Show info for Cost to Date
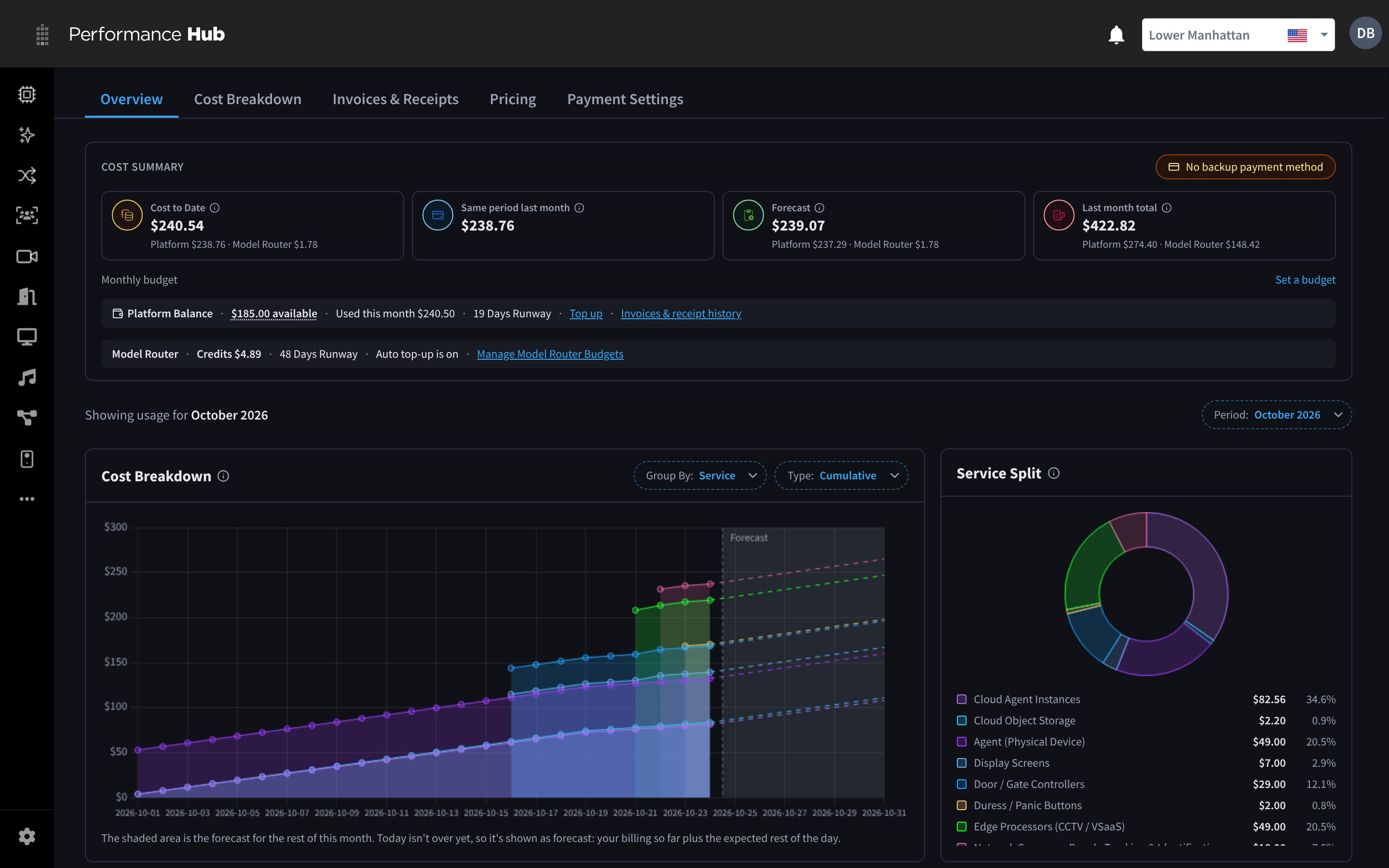 pos(215,208)
